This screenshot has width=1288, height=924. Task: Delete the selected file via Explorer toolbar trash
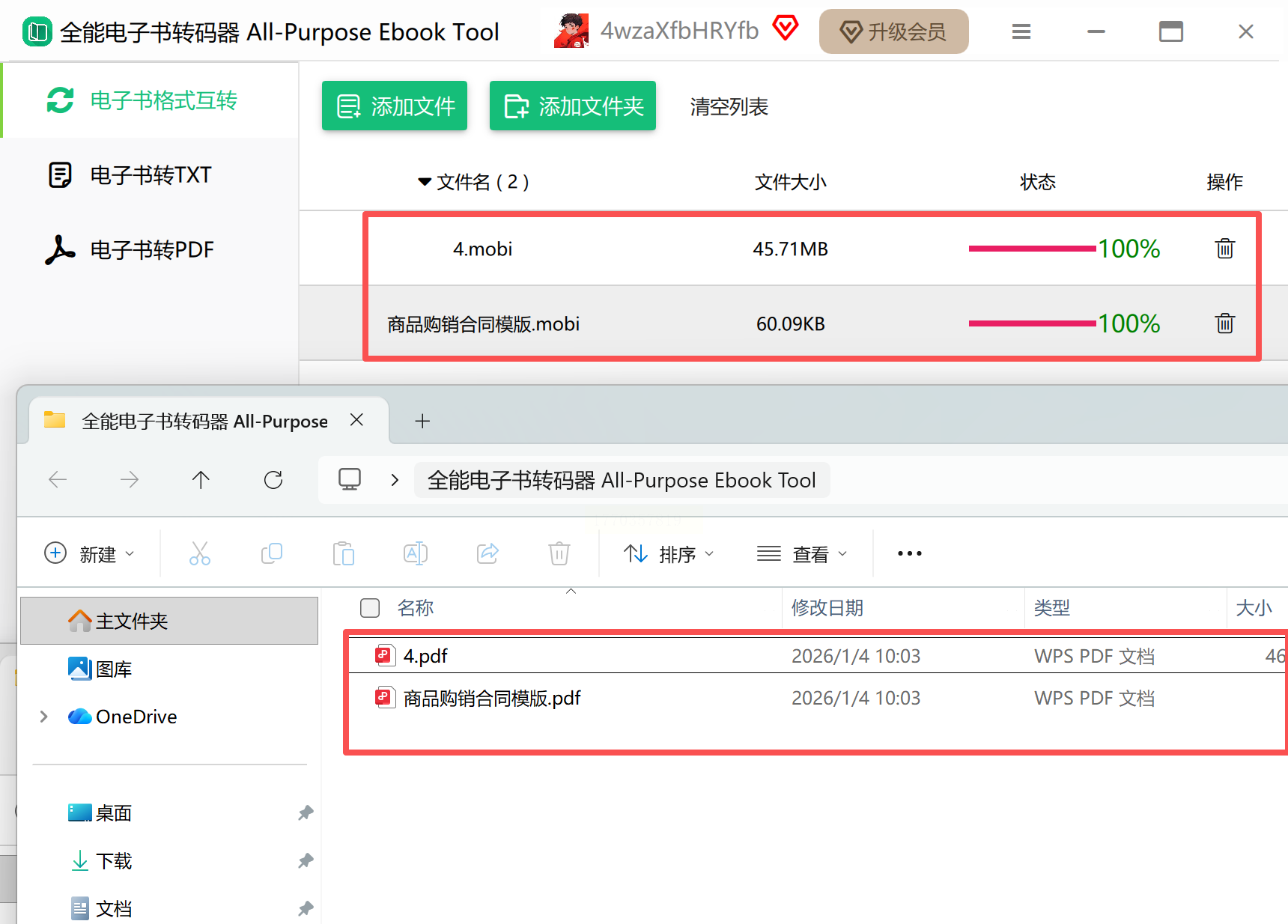pos(559,553)
